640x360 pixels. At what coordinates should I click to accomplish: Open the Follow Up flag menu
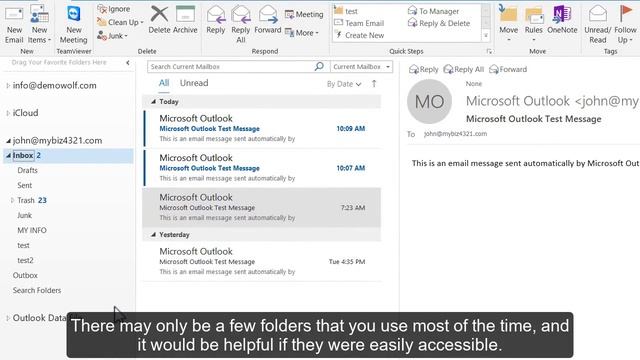pyautogui.click(x=625, y=25)
